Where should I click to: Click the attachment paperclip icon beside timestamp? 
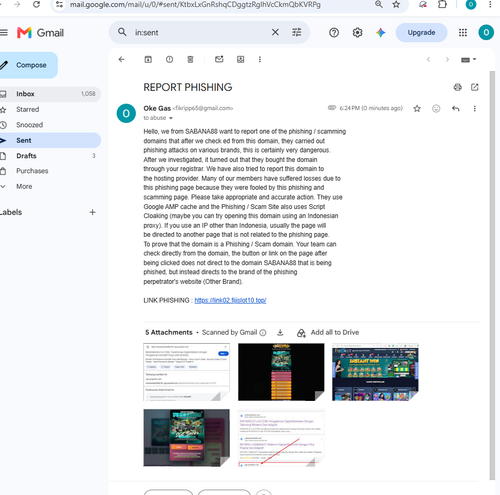(x=332, y=108)
